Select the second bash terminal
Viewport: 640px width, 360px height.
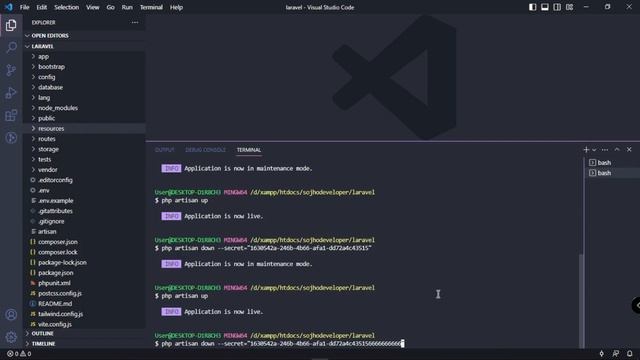(612, 173)
